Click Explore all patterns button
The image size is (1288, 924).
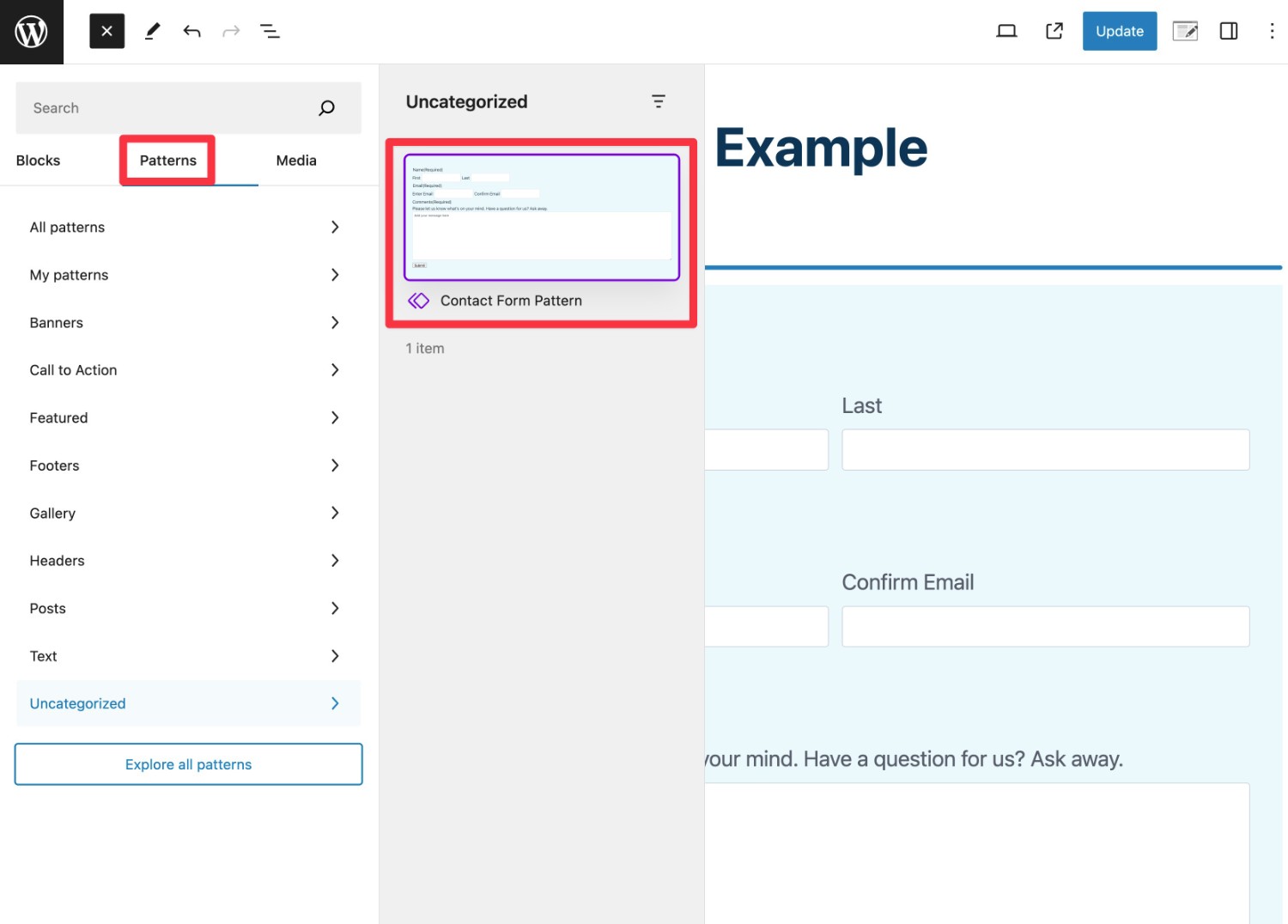188,764
